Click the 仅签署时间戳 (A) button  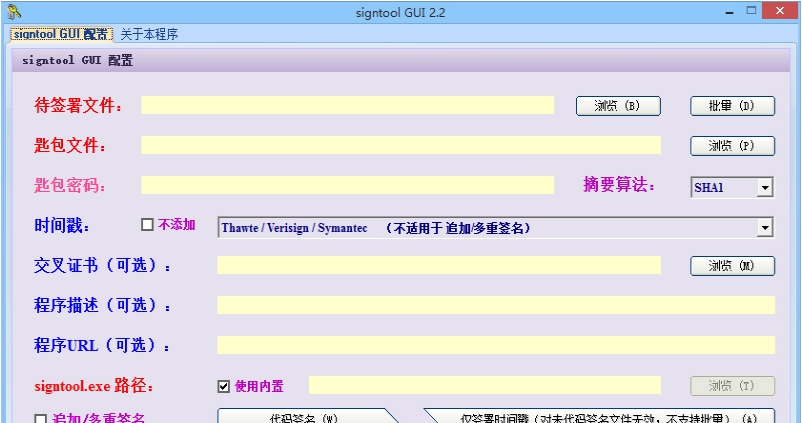point(599,416)
